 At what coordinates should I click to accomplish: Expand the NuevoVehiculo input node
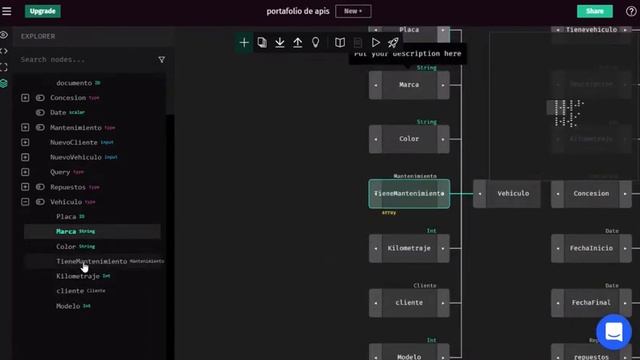[x=25, y=157]
